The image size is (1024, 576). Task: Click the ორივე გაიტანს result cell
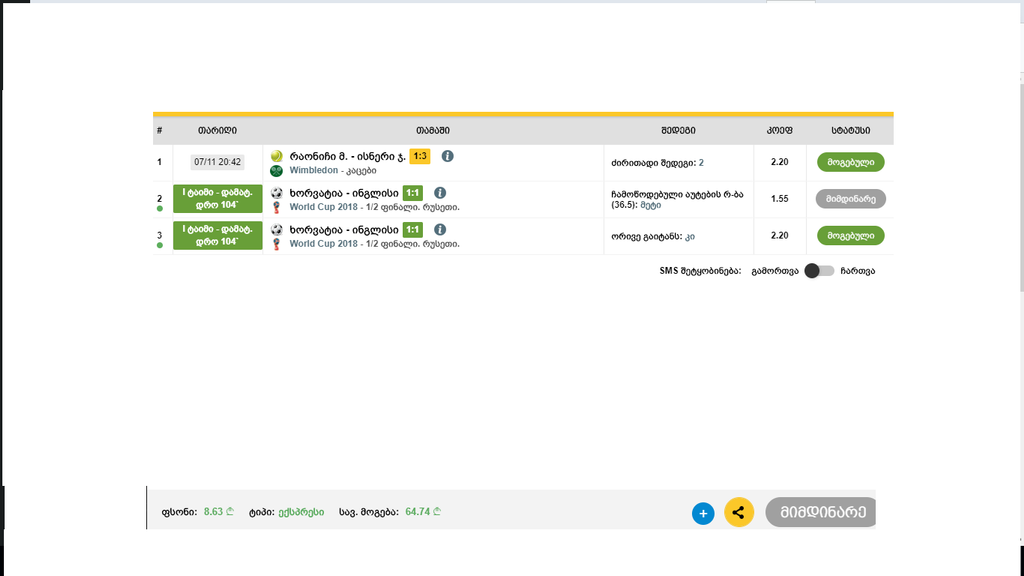pyautogui.click(x=653, y=236)
